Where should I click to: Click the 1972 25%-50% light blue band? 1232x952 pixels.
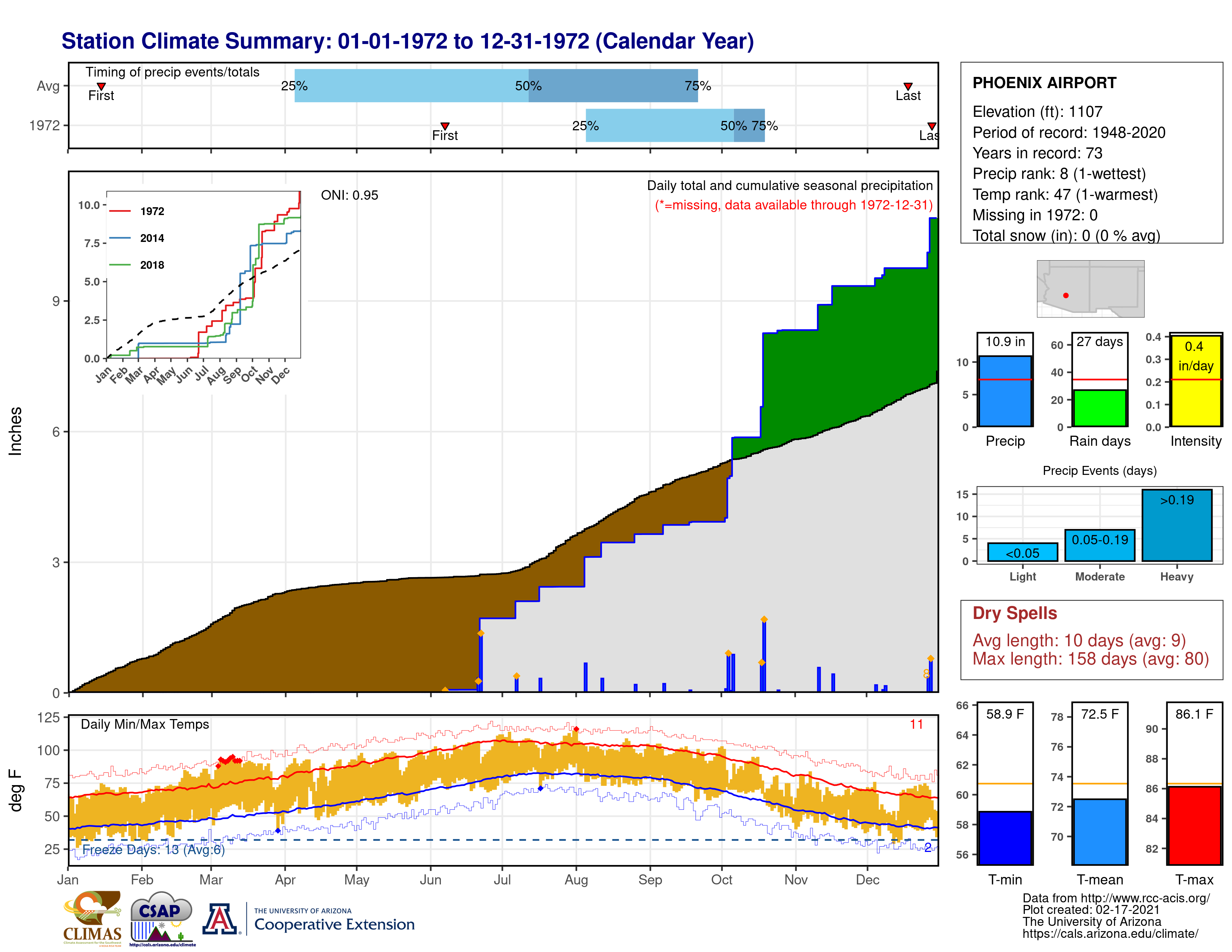[x=660, y=125]
